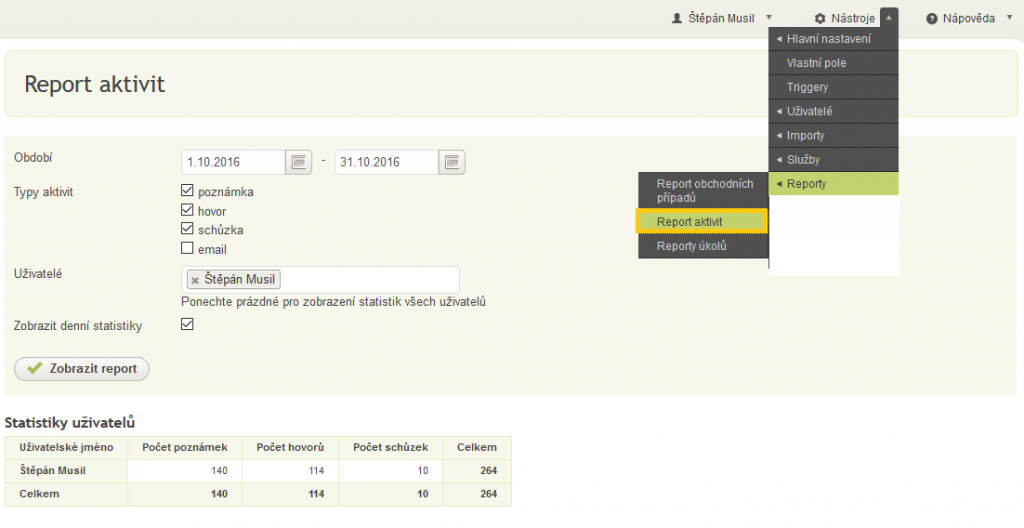Select Report aktivit menu entry
The height and width of the screenshot is (528, 1024).
702,222
